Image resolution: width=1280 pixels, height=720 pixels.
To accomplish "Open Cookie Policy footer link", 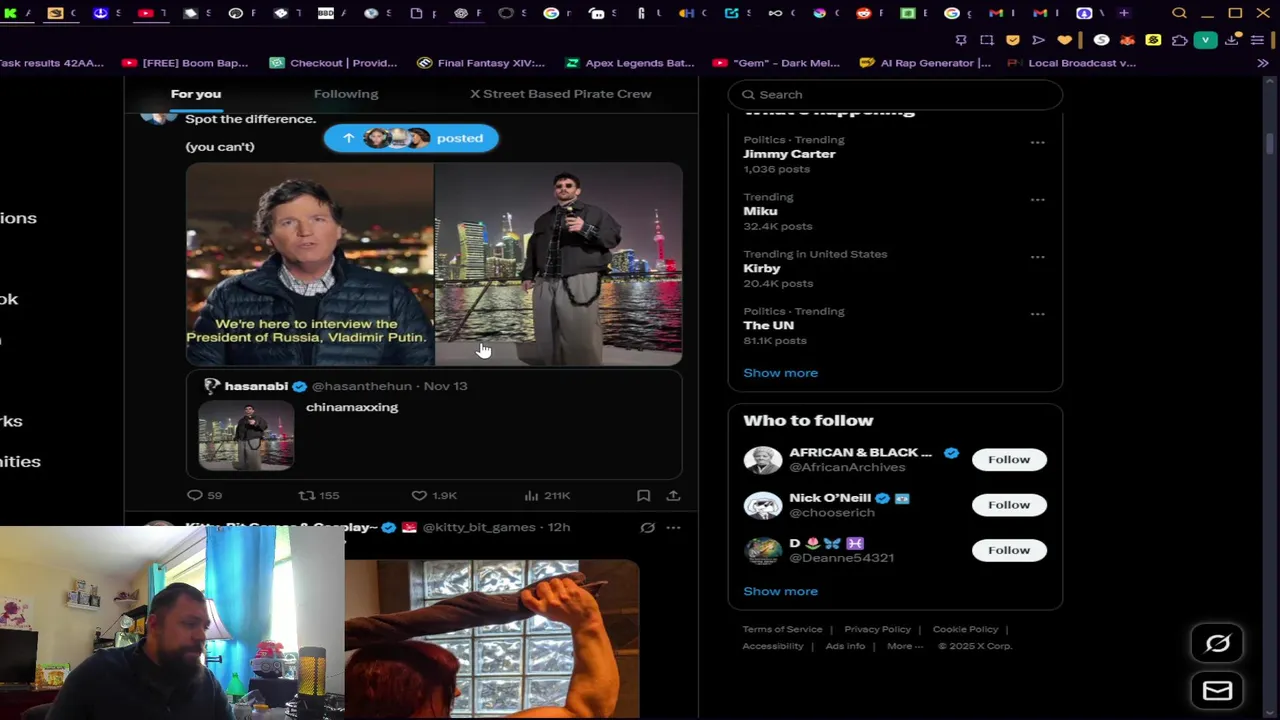I will tap(965, 629).
